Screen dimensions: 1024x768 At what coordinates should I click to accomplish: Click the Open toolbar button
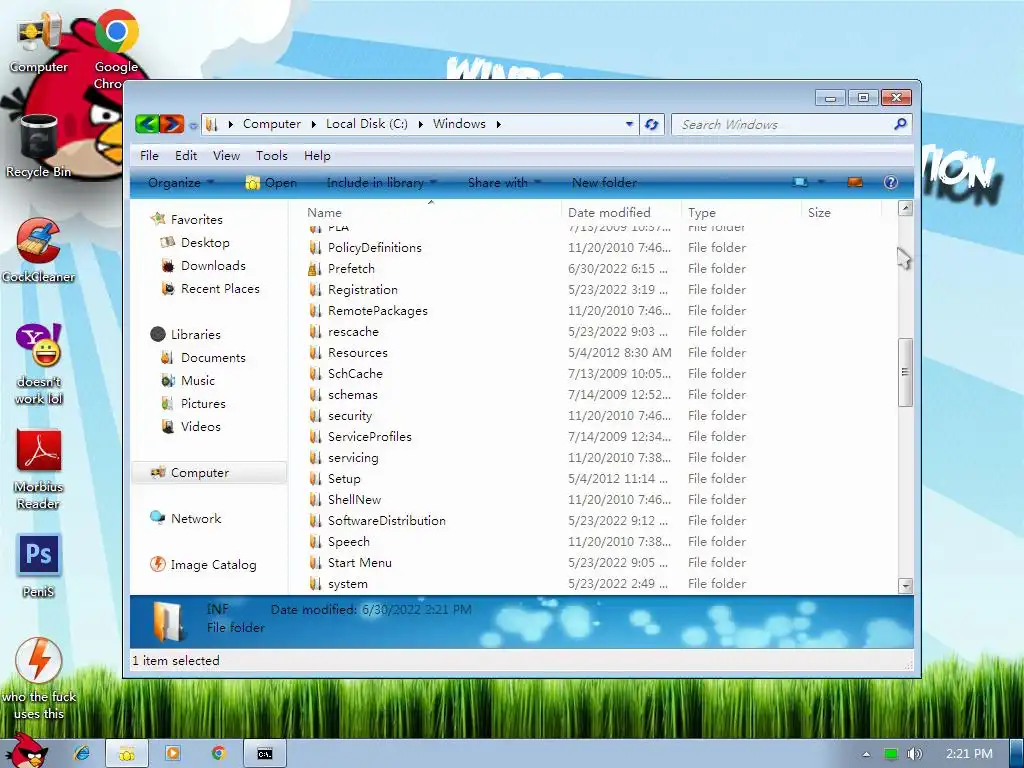coord(271,183)
